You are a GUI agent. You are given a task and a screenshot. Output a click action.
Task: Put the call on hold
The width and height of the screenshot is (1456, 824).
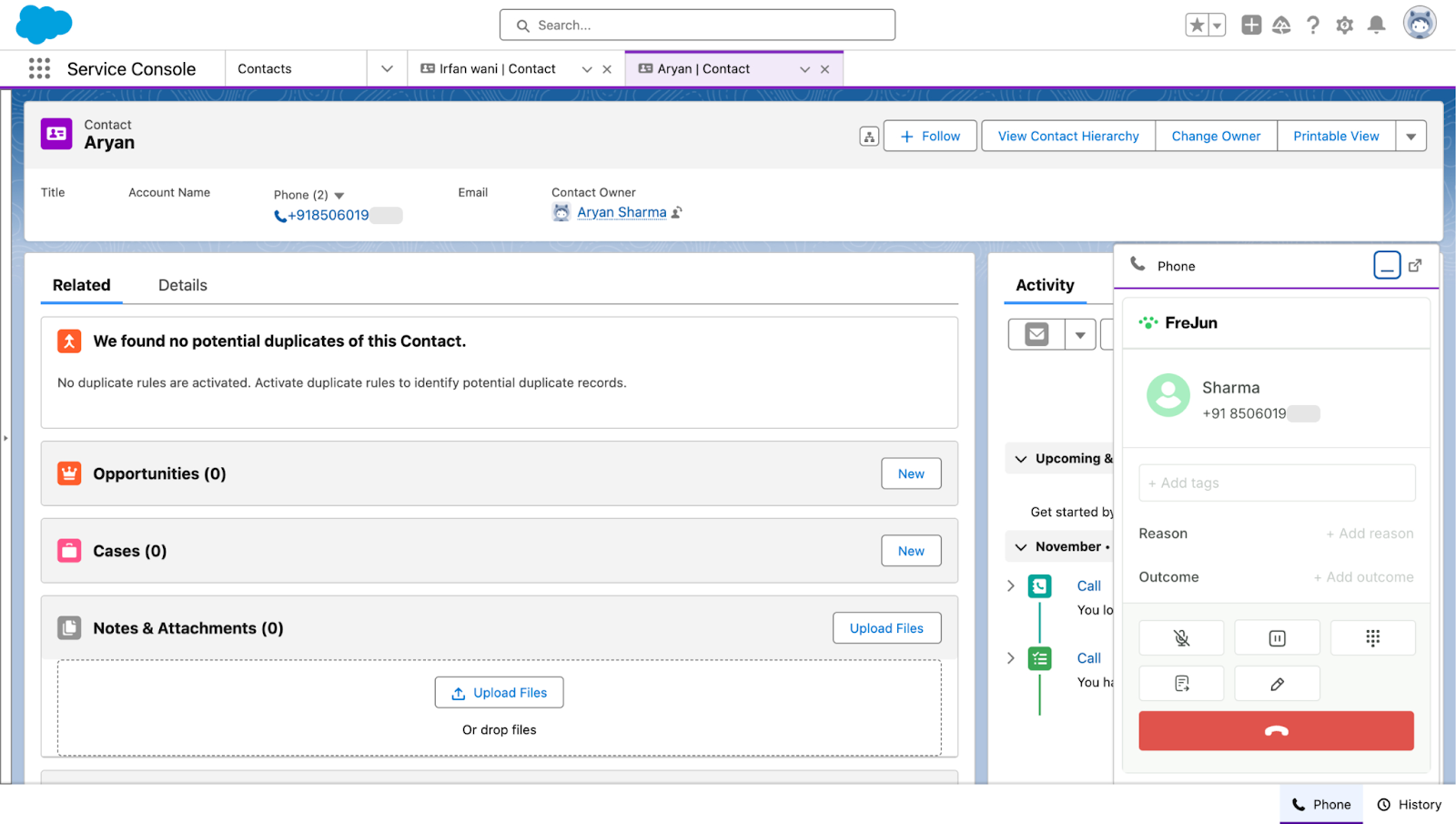click(1277, 638)
